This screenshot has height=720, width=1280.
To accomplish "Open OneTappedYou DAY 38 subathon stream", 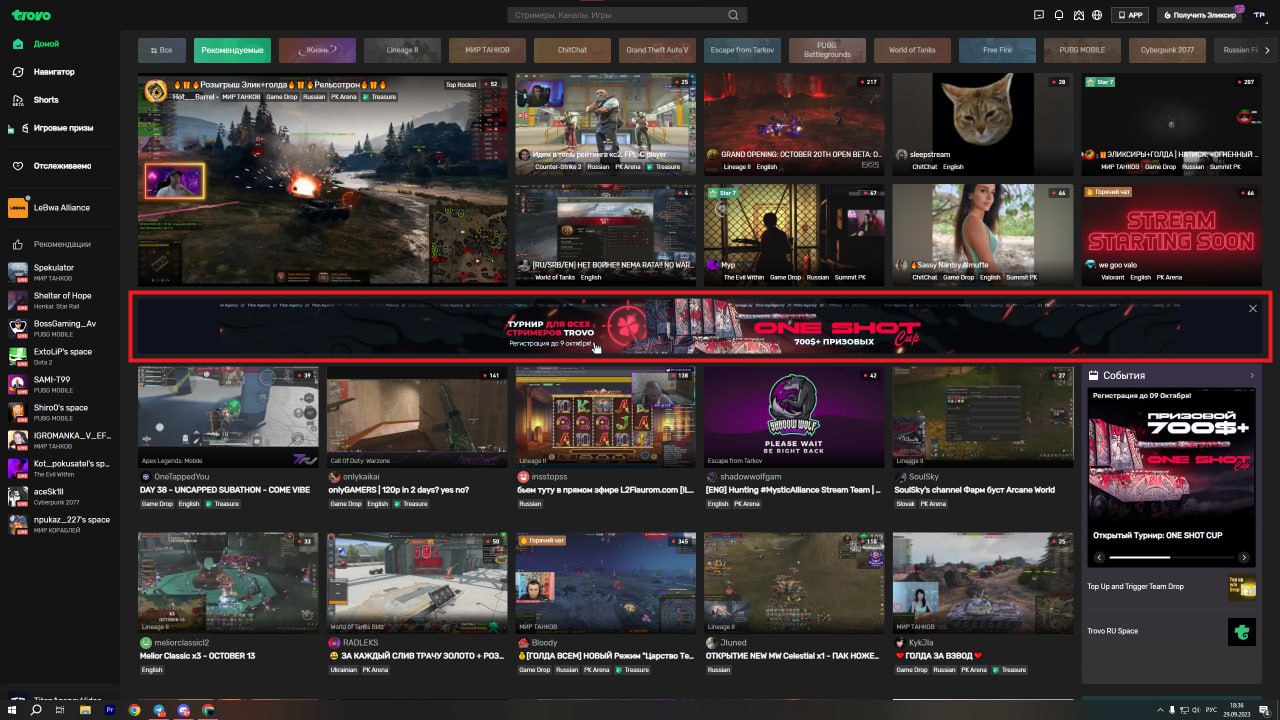I will (x=228, y=417).
